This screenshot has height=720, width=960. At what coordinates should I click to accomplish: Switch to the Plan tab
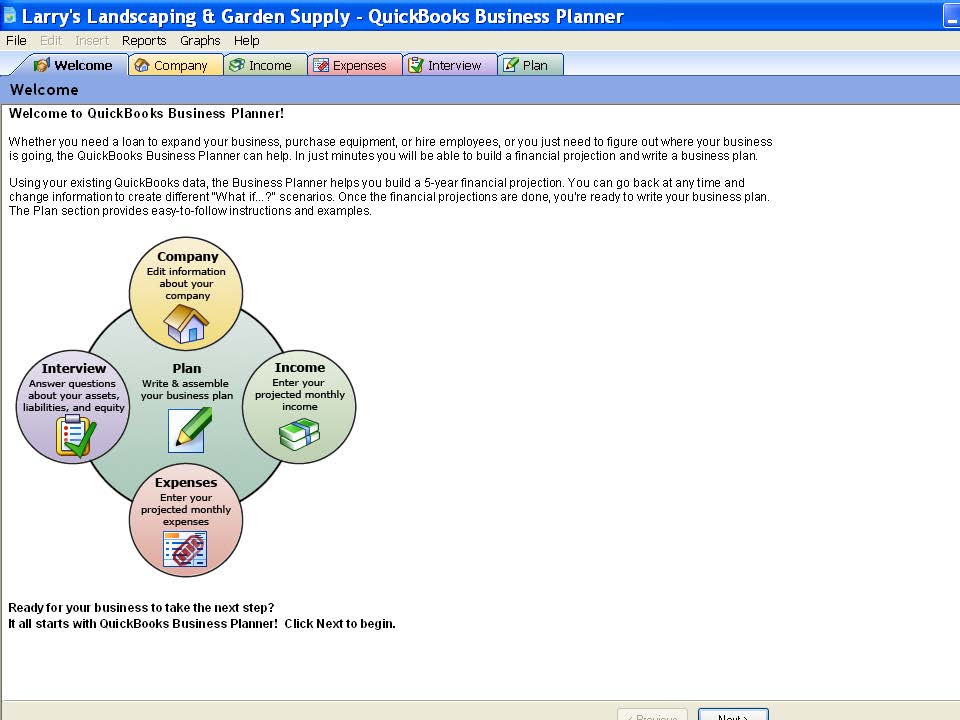(530, 65)
